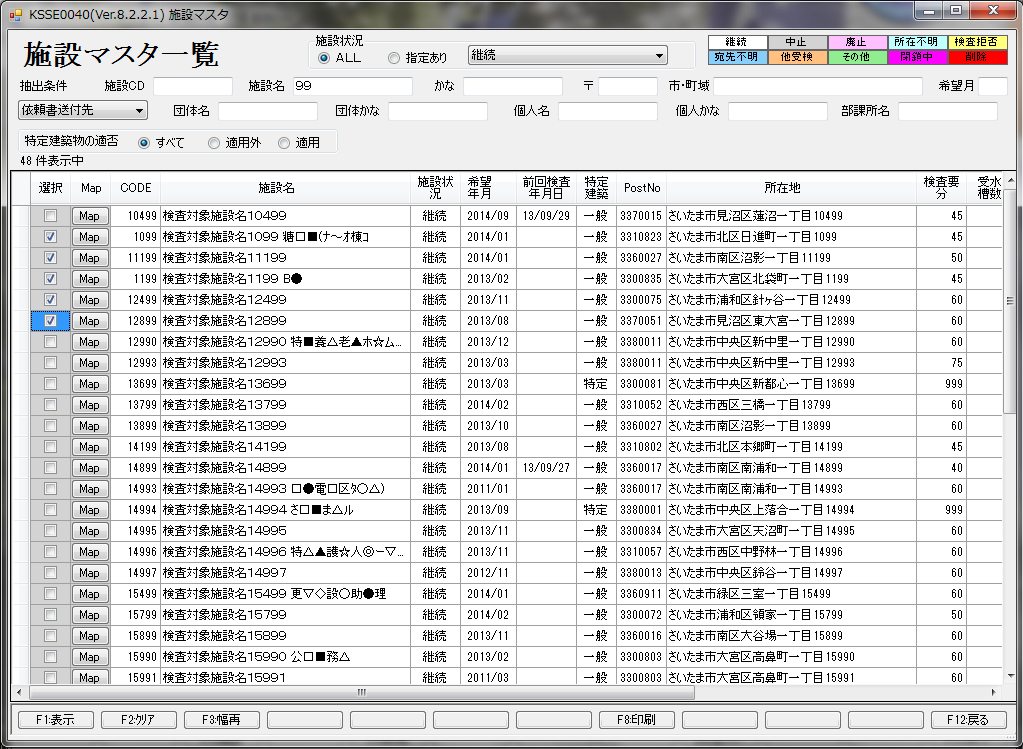Image resolution: width=1023 pixels, height=749 pixels.
Task: Click the 削除 red legend swatch
Action: tap(977, 57)
